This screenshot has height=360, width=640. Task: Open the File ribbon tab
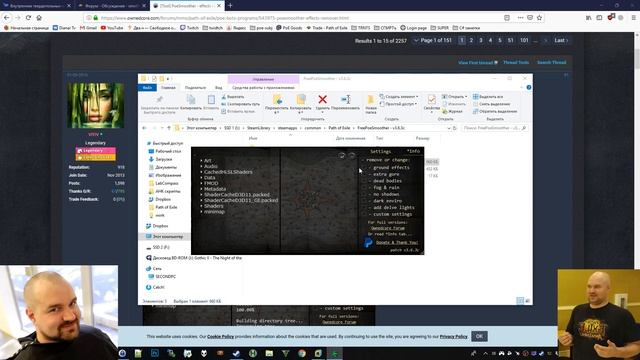(147, 88)
